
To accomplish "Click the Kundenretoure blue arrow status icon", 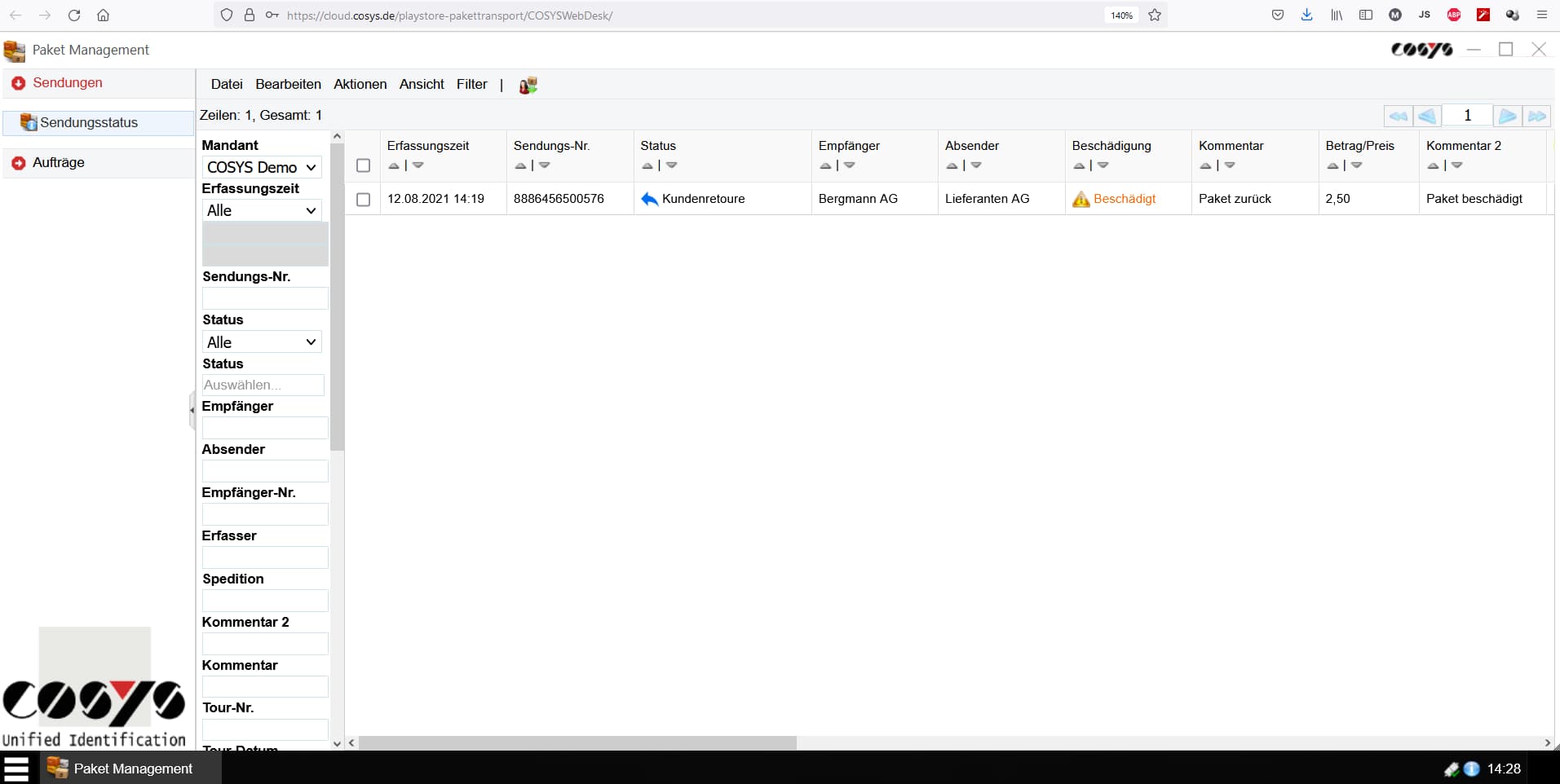I will [x=650, y=199].
